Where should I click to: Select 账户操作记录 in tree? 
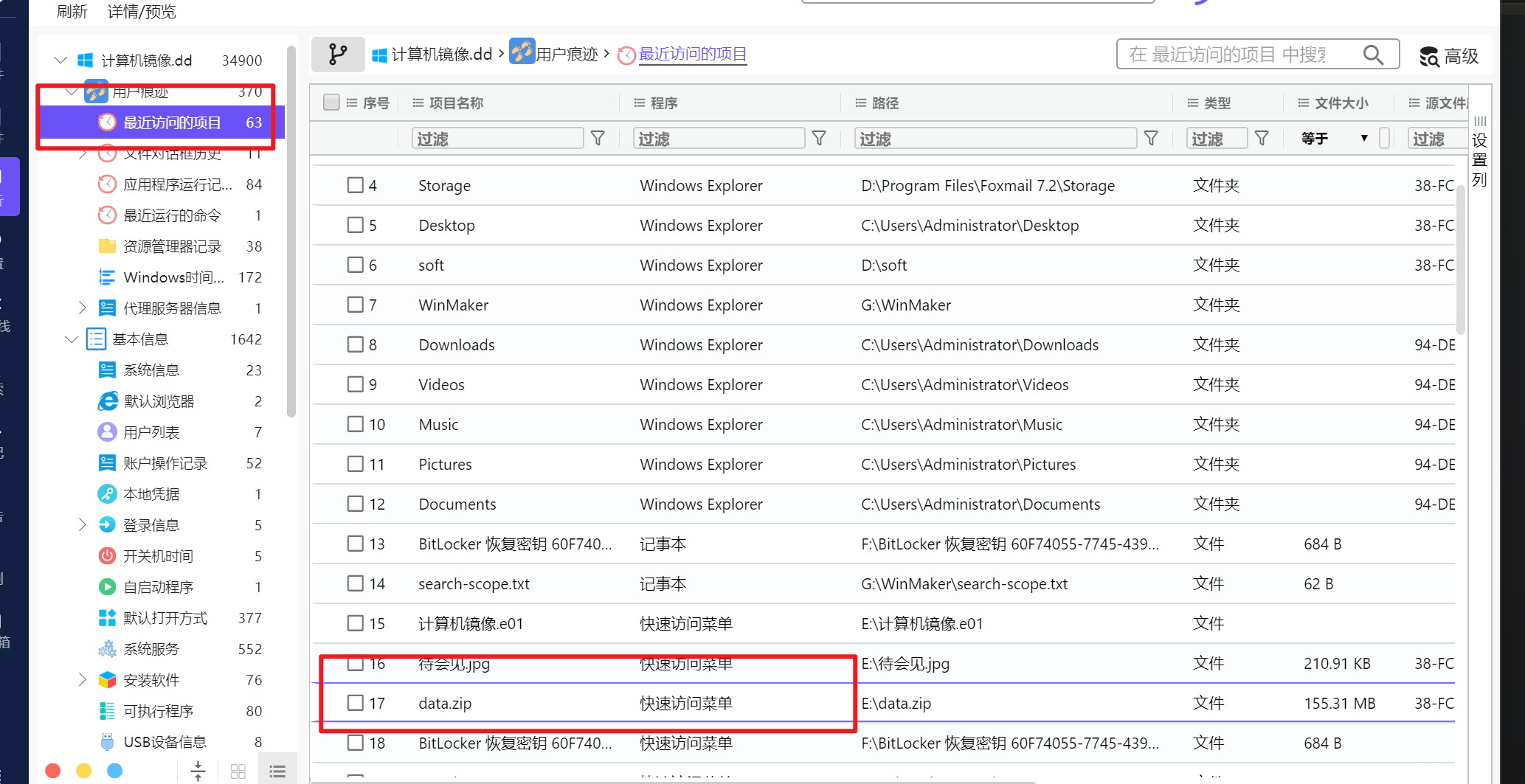coord(165,463)
